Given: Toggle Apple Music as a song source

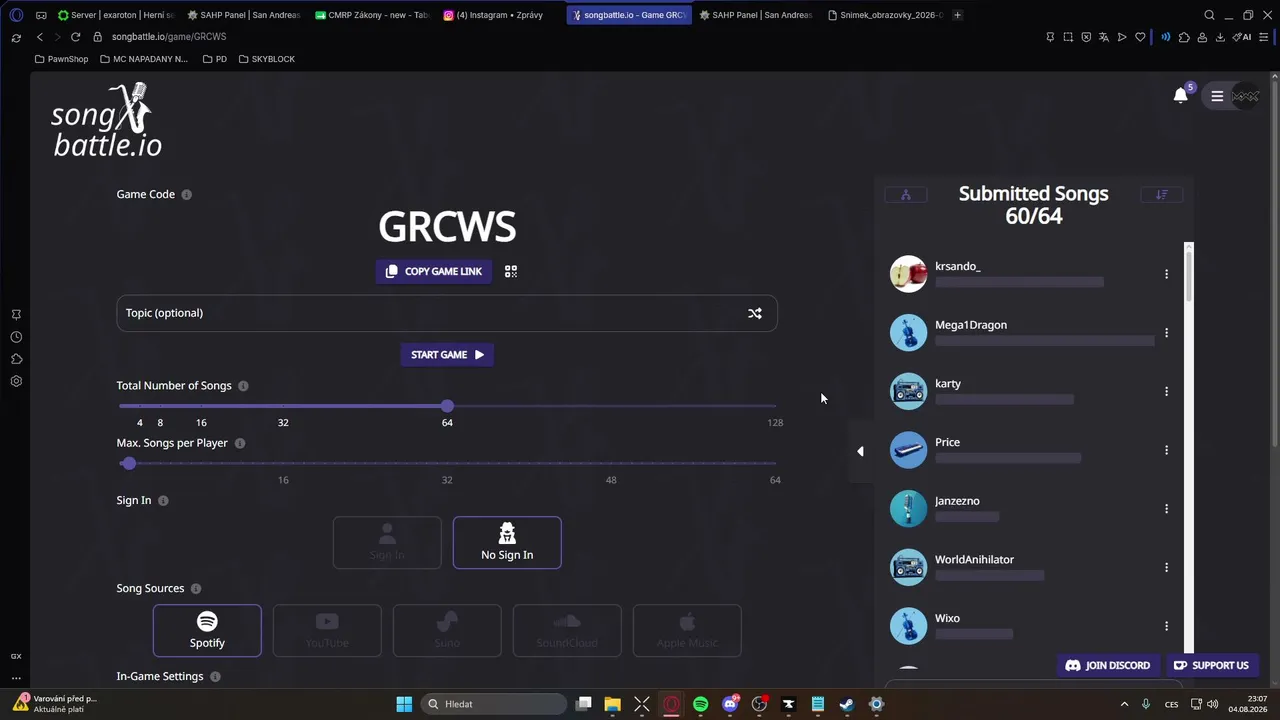Looking at the screenshot, I should (687, 630).
